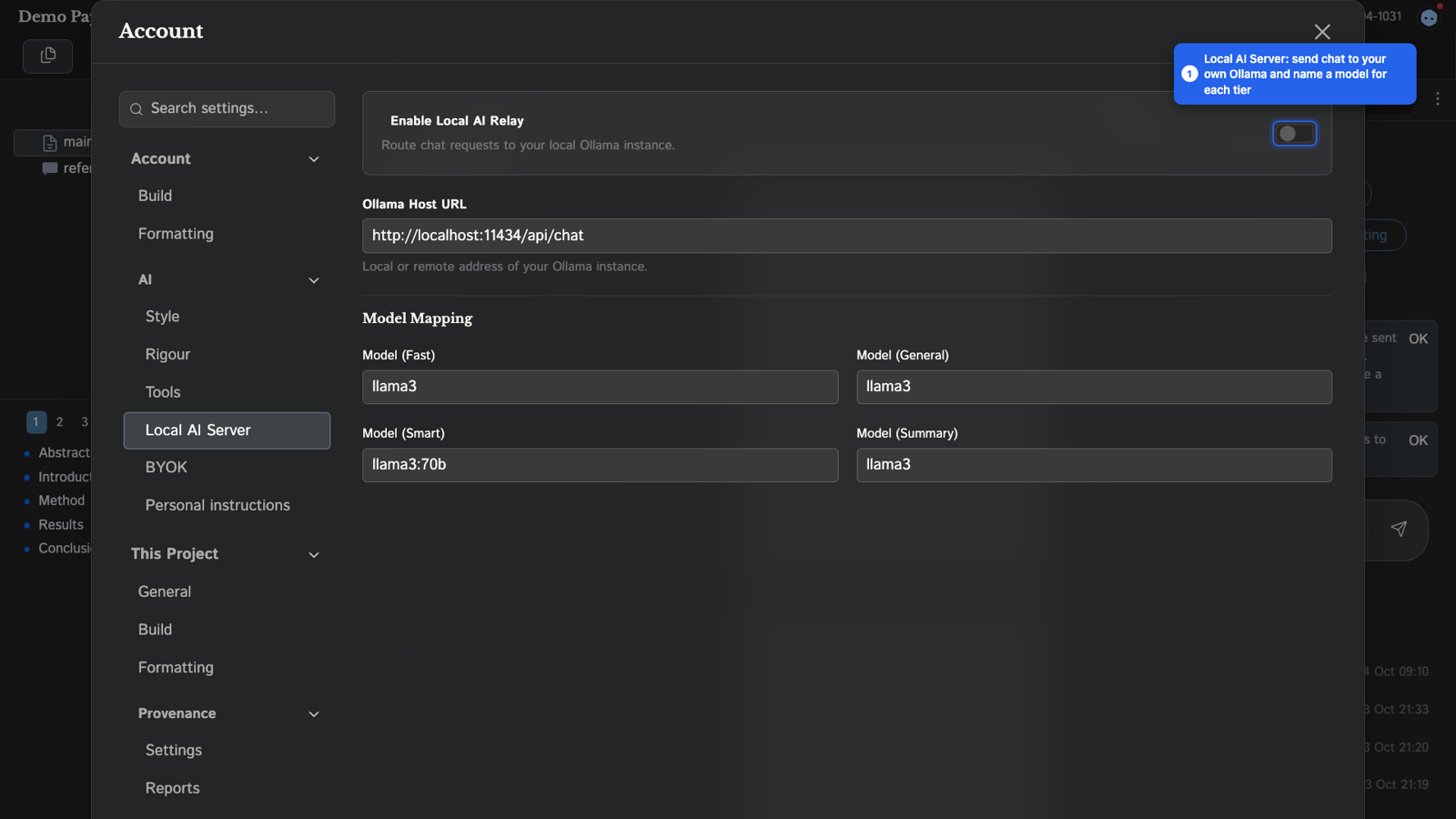Click the send paper-plane icon in chat
1456x819 pixels.
pos(1399,529)
